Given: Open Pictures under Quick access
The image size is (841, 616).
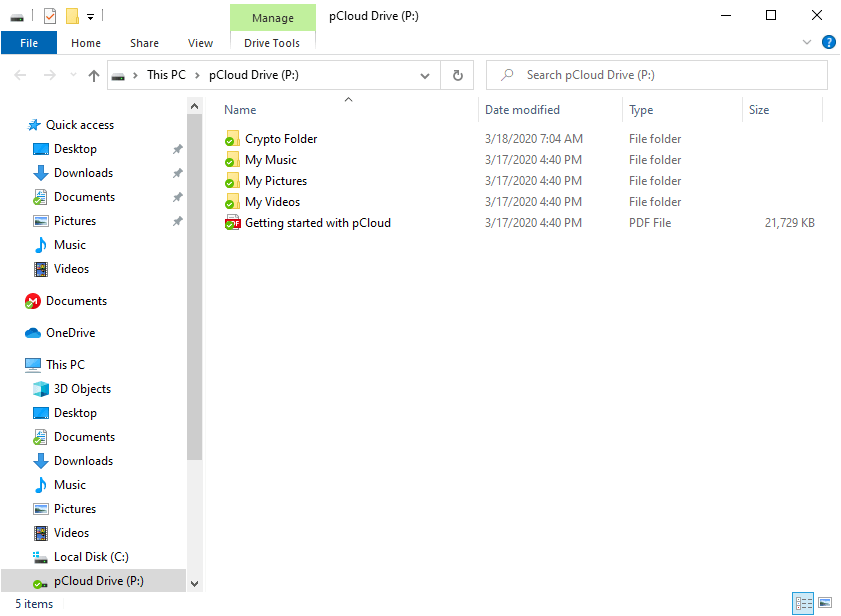Looking at the screenshot, I should pyautogui.click(x=75, y=221).
